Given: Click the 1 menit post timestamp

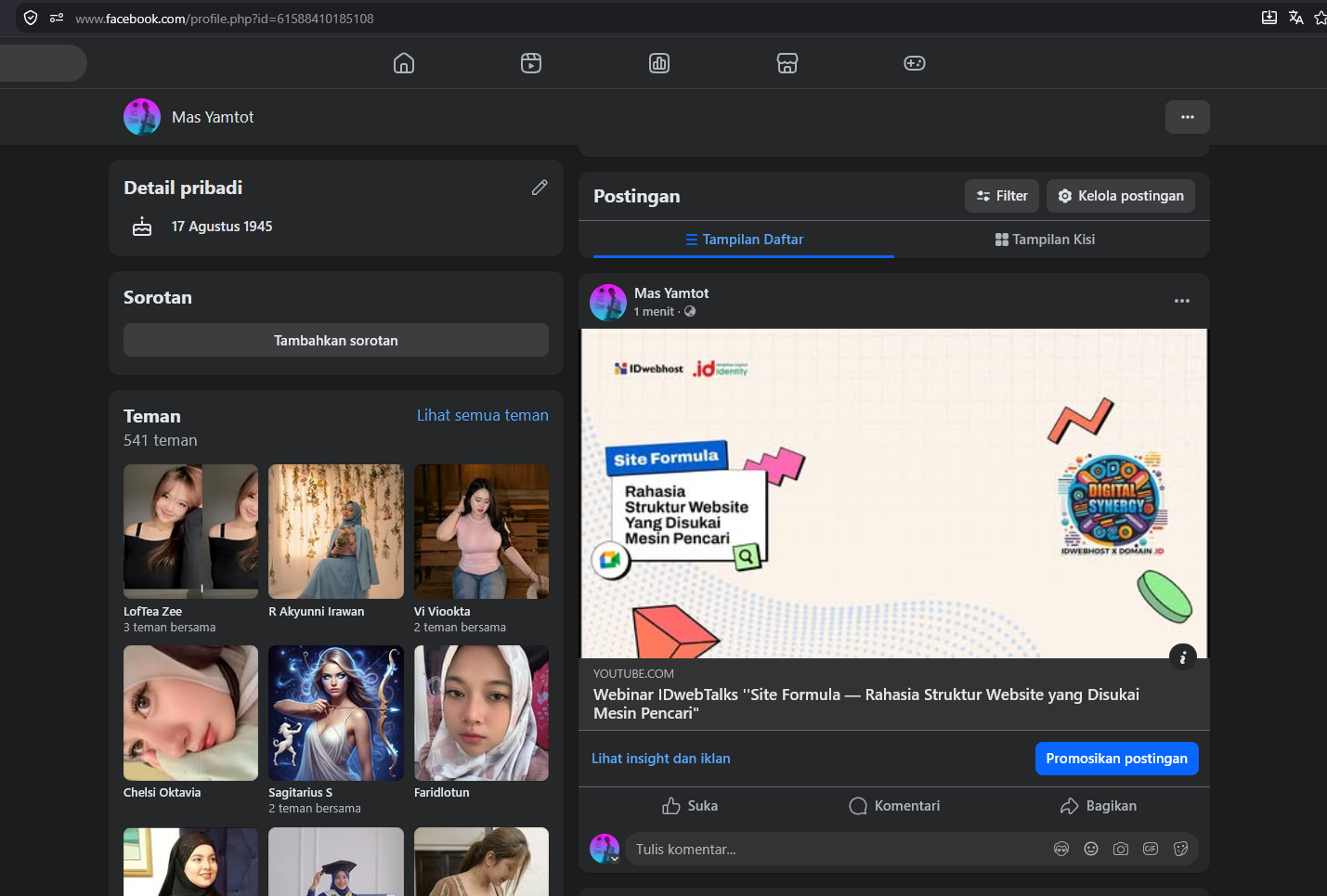Looking at the screenshot, I should (654, 312).
